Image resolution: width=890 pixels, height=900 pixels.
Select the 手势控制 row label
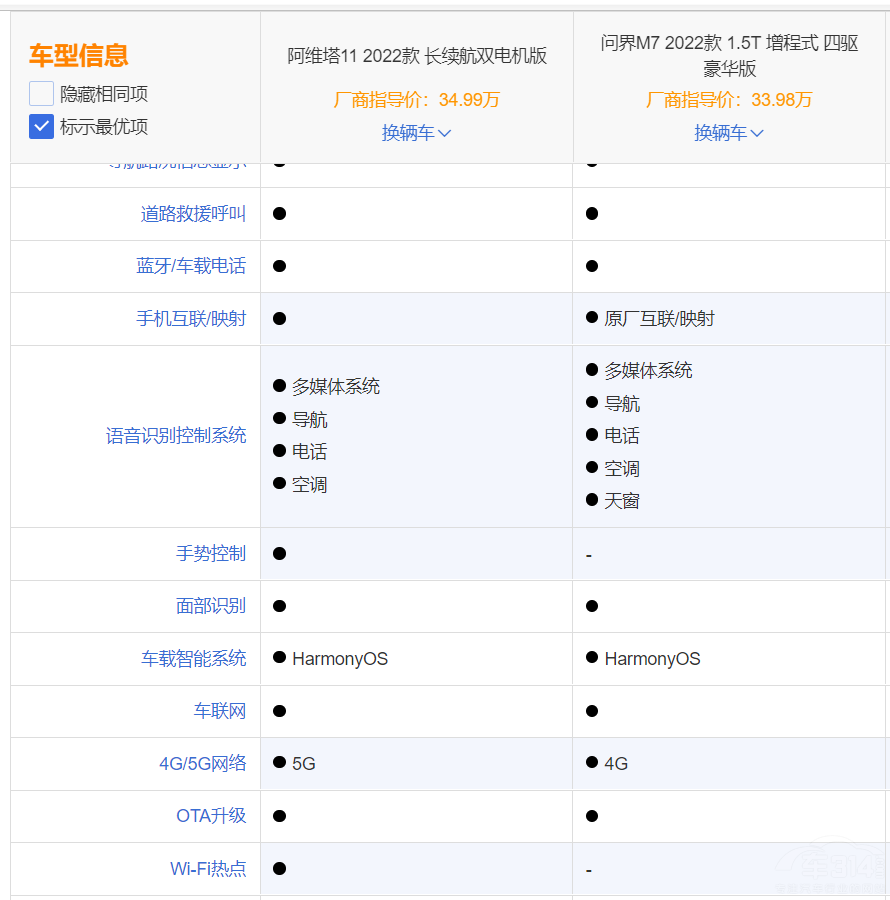click(211, 554)
